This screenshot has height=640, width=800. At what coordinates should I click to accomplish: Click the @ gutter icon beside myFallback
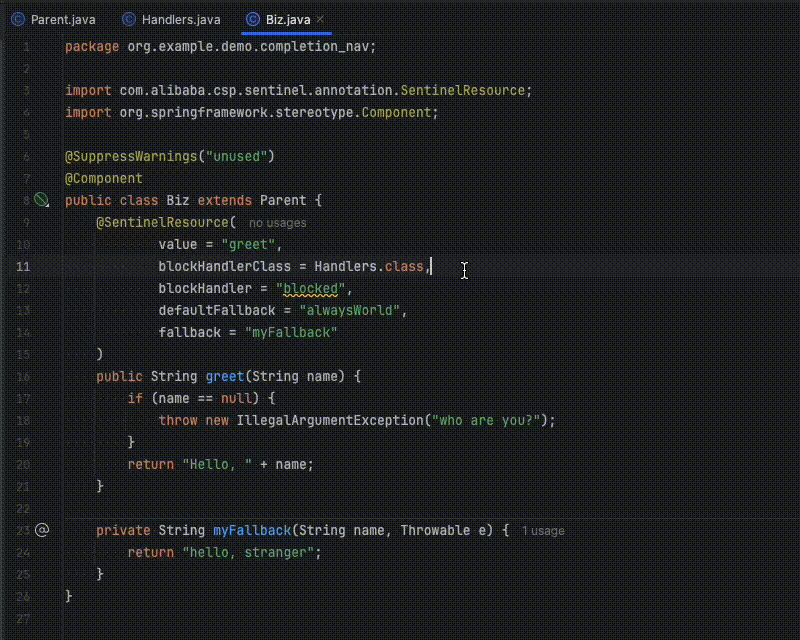[42, 530]
